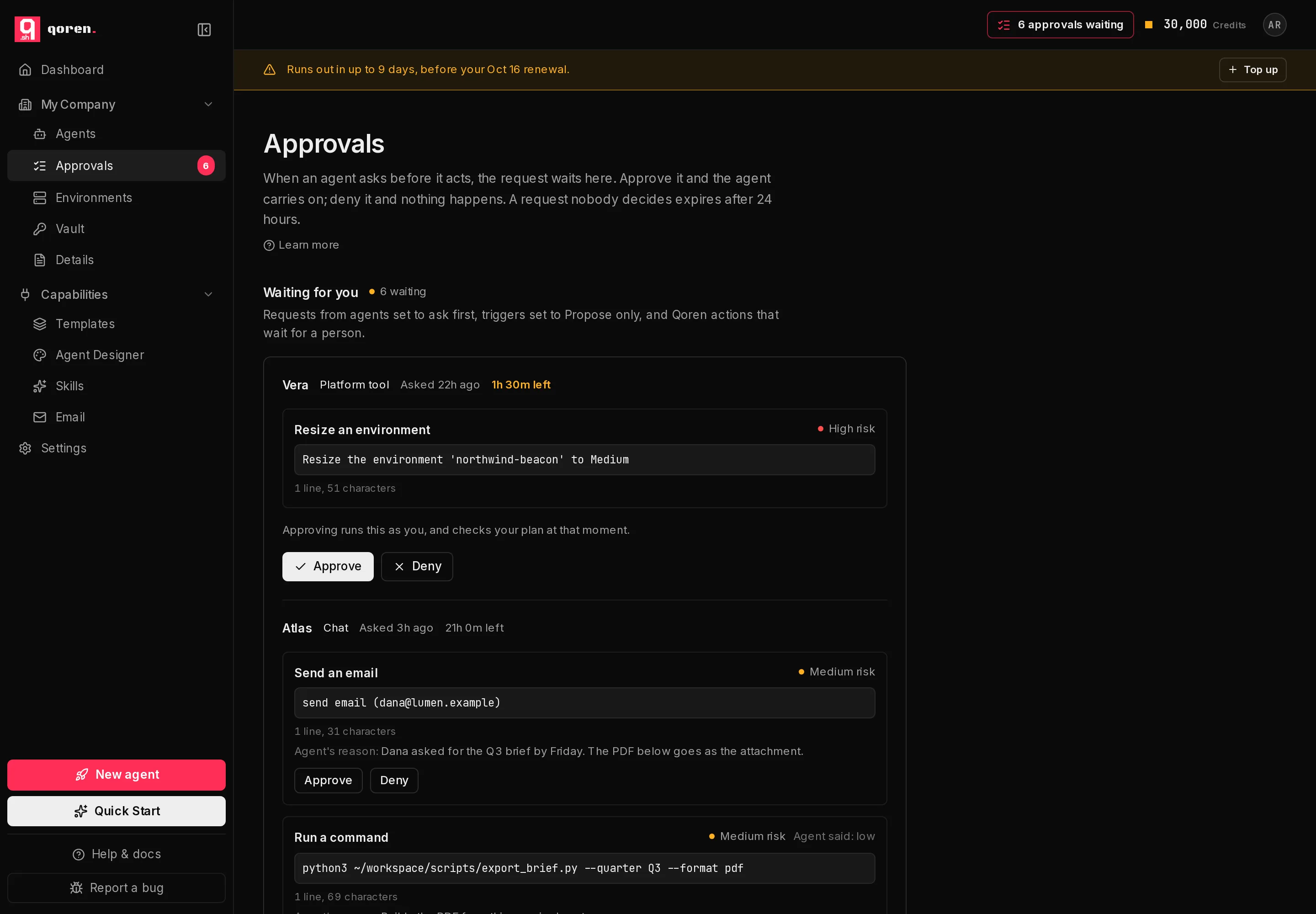Click the Email envelope icon
1316x914 pixels.
point(39,418)
